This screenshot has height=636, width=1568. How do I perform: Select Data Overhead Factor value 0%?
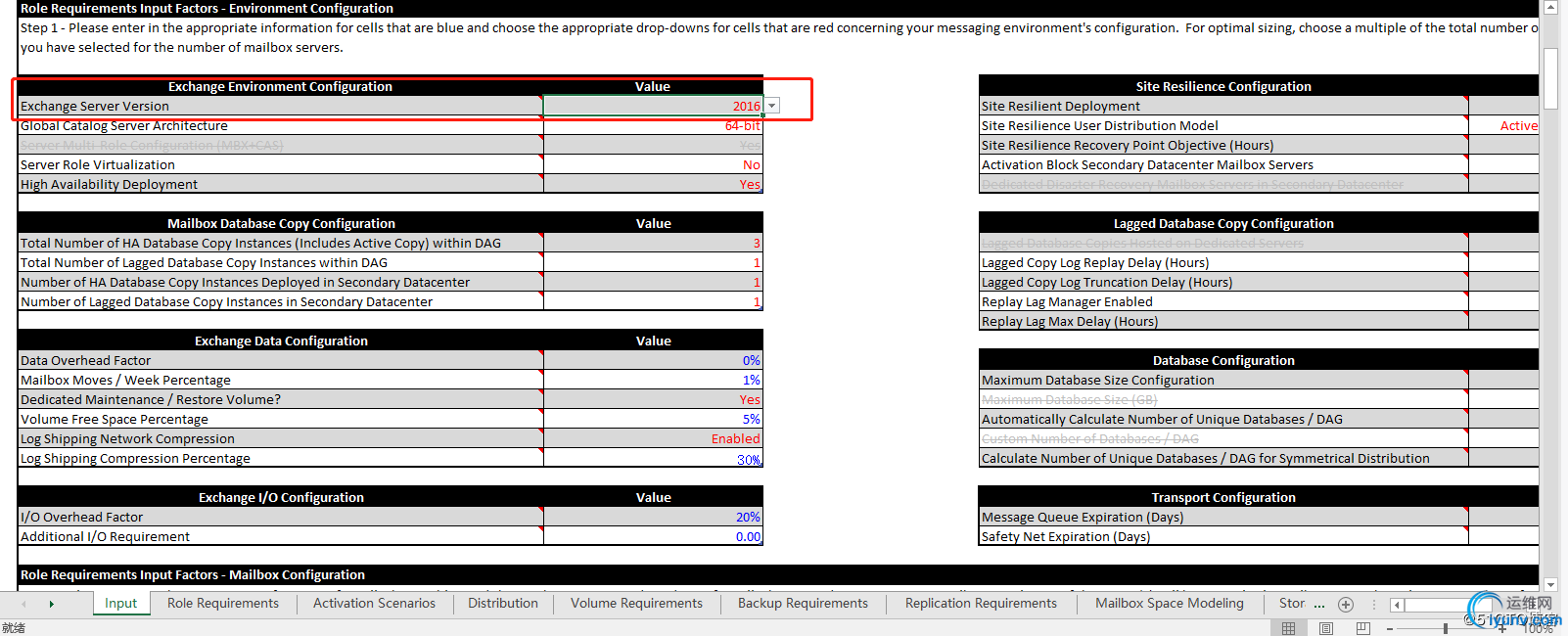(x=653, y=360)
